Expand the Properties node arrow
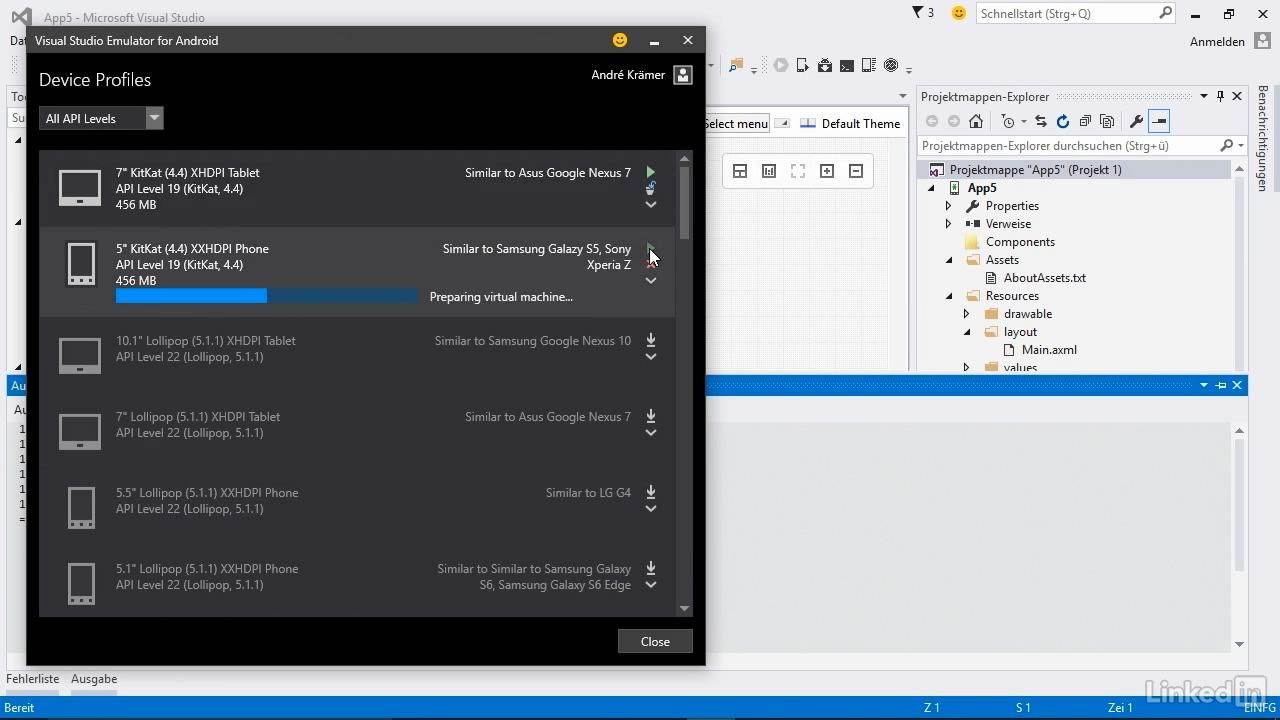This screenshot has height=720, width=1280. tap(949, 206)
